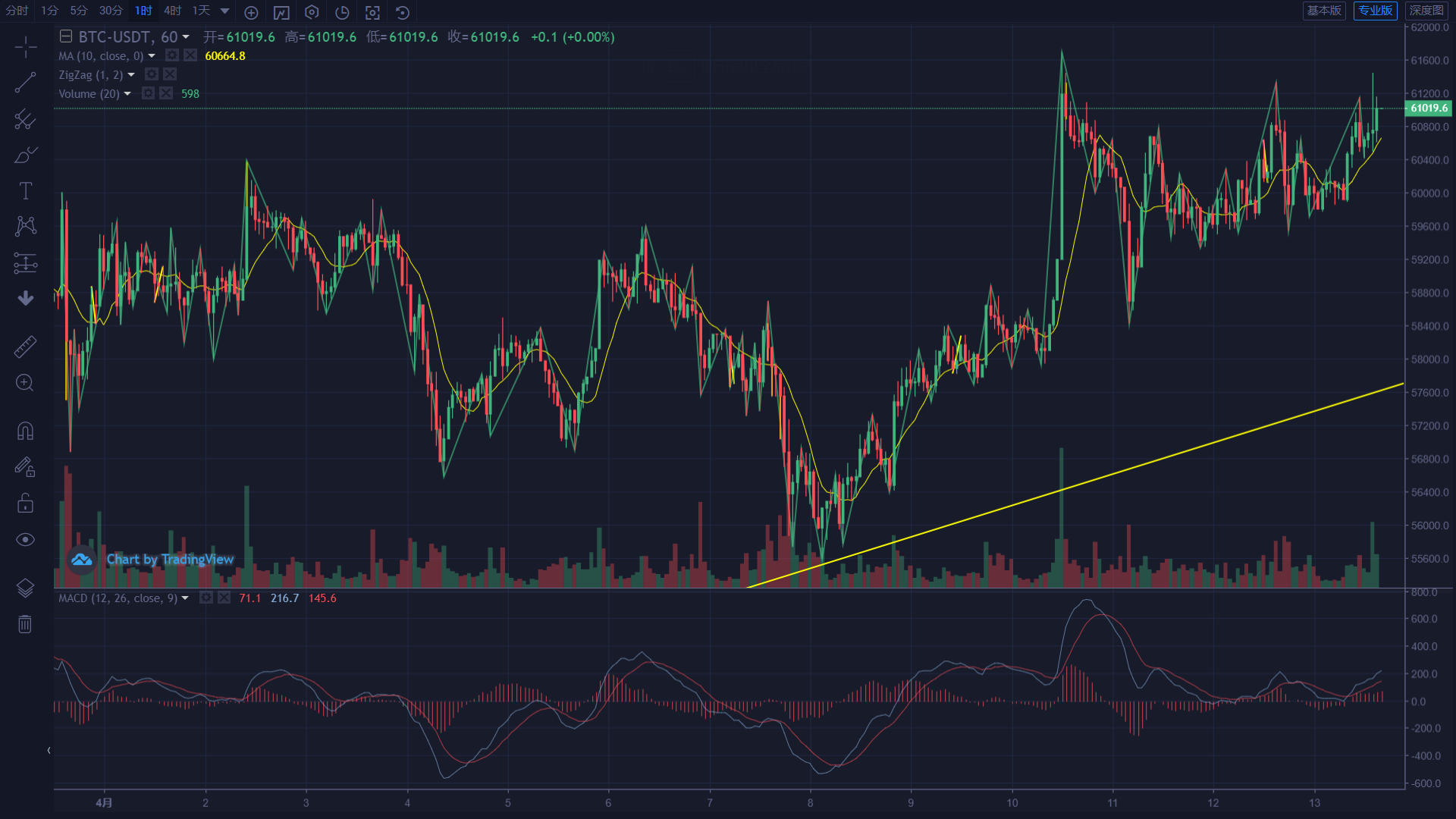Screen dimensions: 1456x819
Task: Open settings for MACD indicator
Action: coord(206,598)
